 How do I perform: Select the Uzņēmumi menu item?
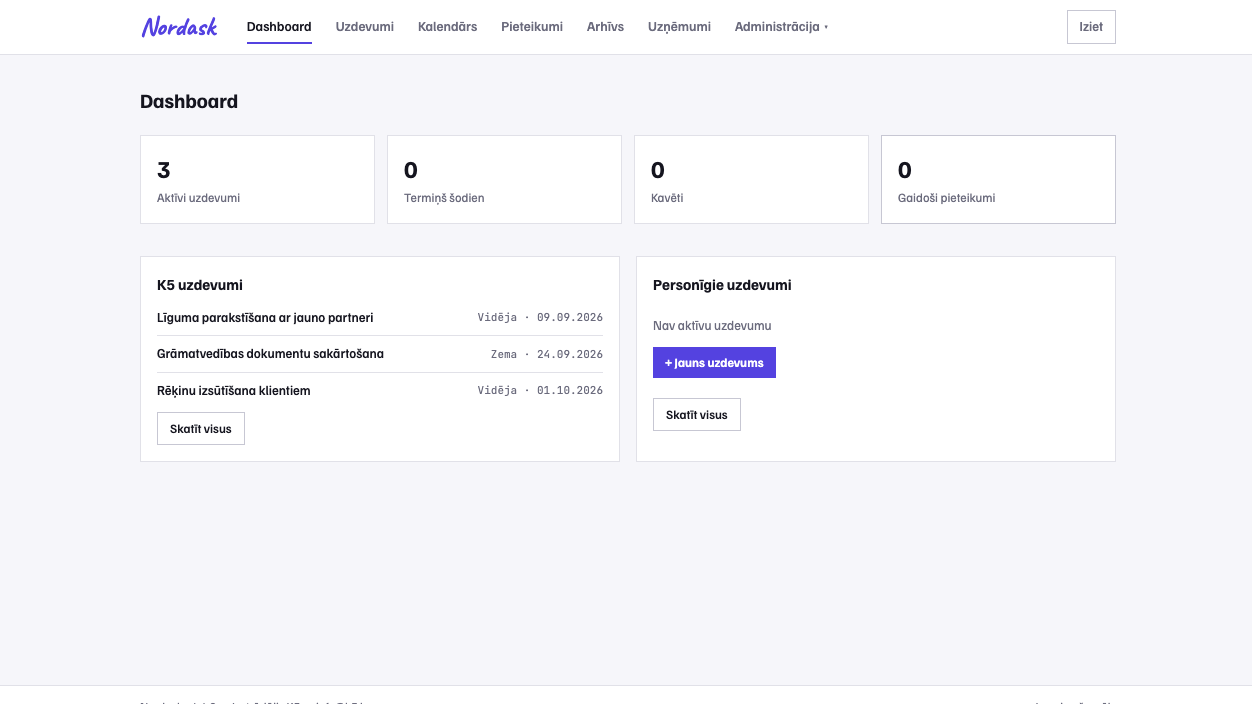tap(679, 27)
